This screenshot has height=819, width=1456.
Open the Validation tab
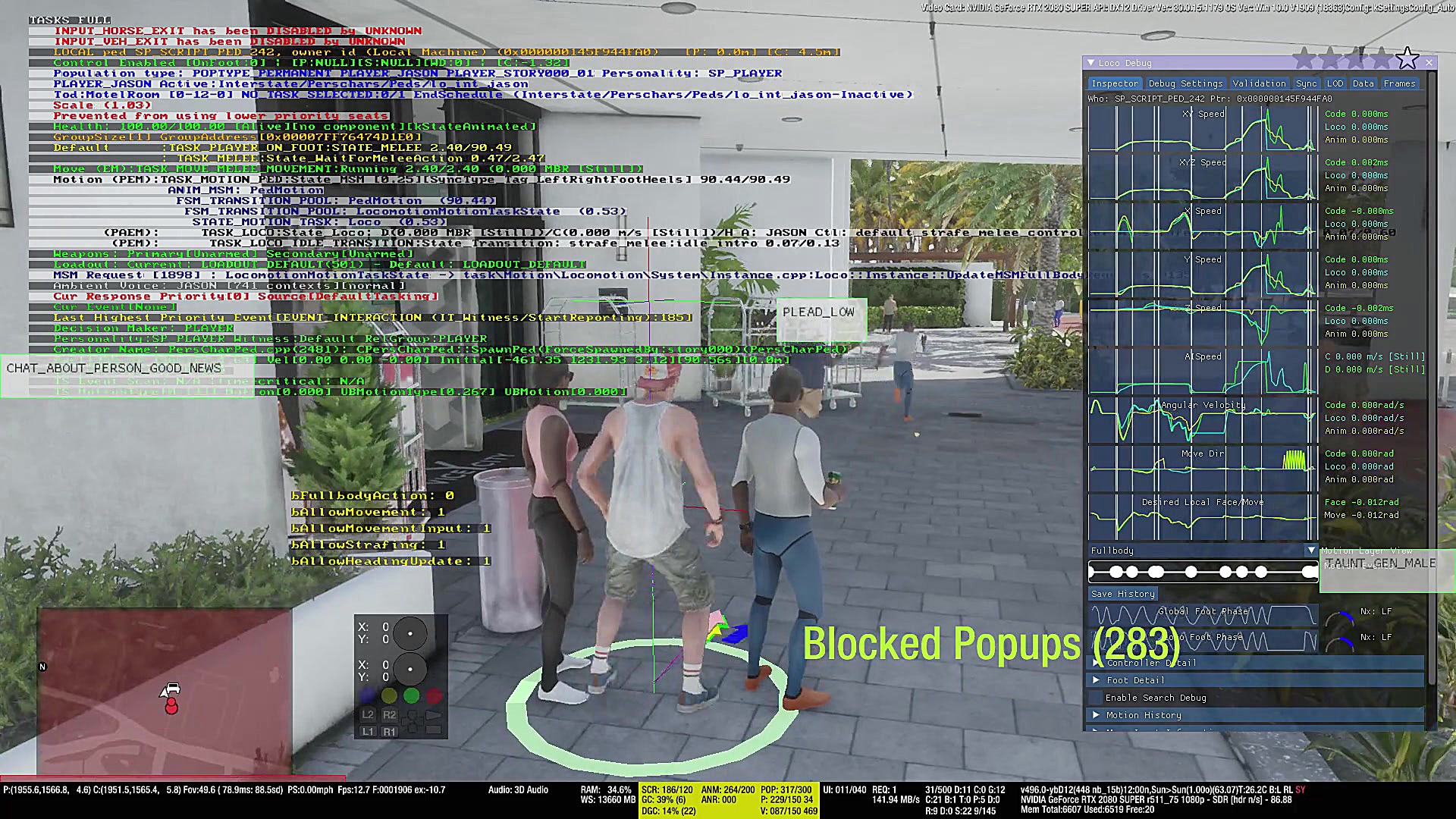(x=1259, y=83)
